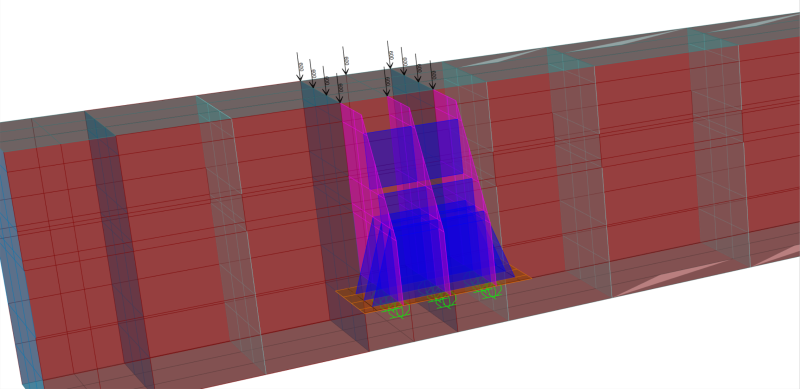
Task: Click the leftmost green support symbol
Action: point(397,310)
